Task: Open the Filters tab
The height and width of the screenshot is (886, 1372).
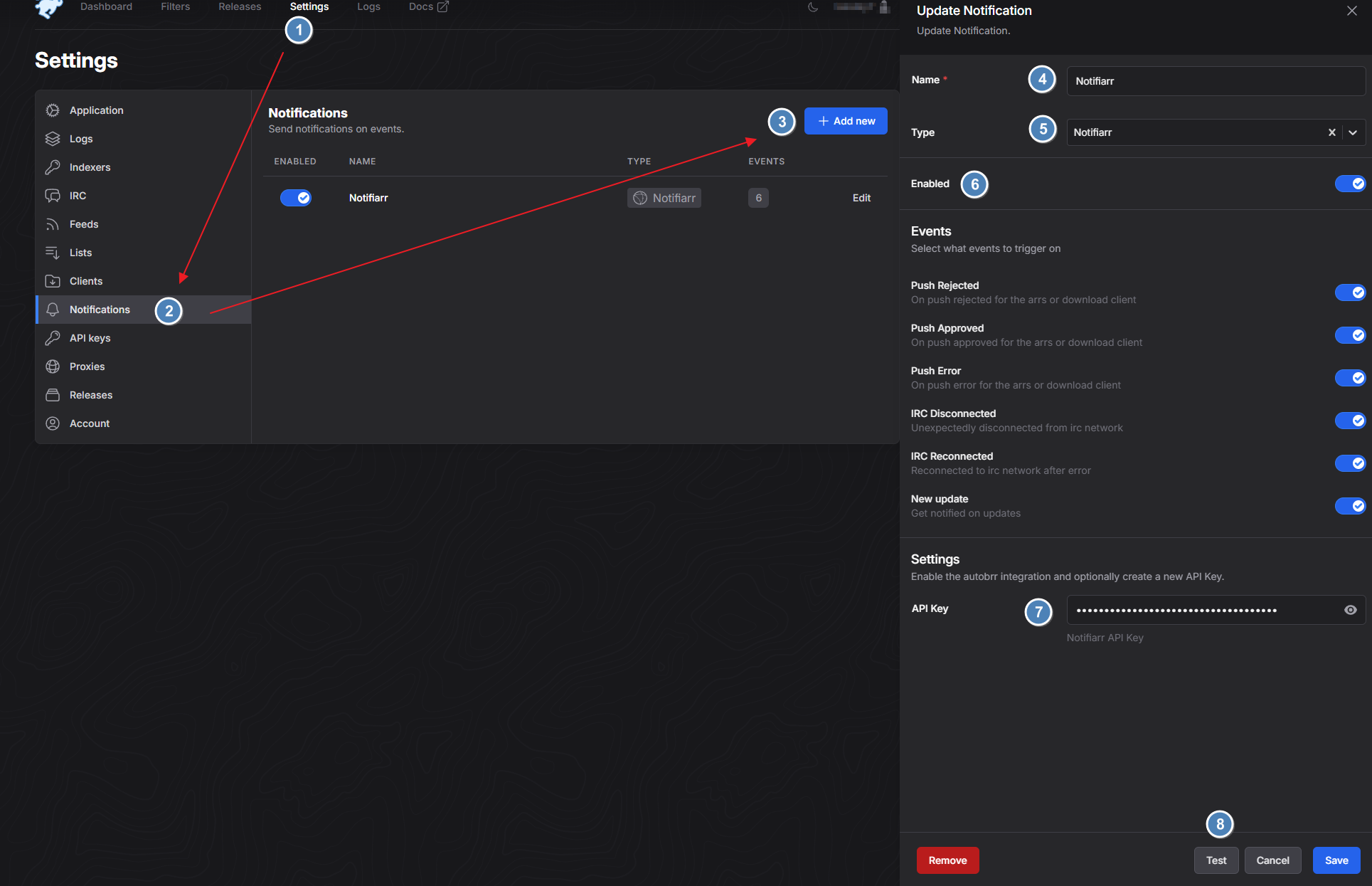Action: 175,6
